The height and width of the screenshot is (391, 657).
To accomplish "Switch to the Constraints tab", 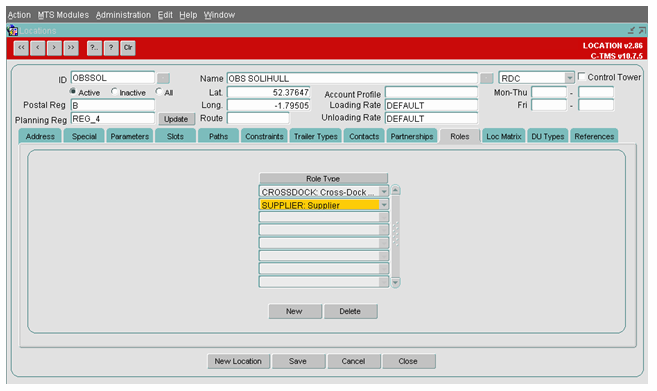I will coord(264,136).
